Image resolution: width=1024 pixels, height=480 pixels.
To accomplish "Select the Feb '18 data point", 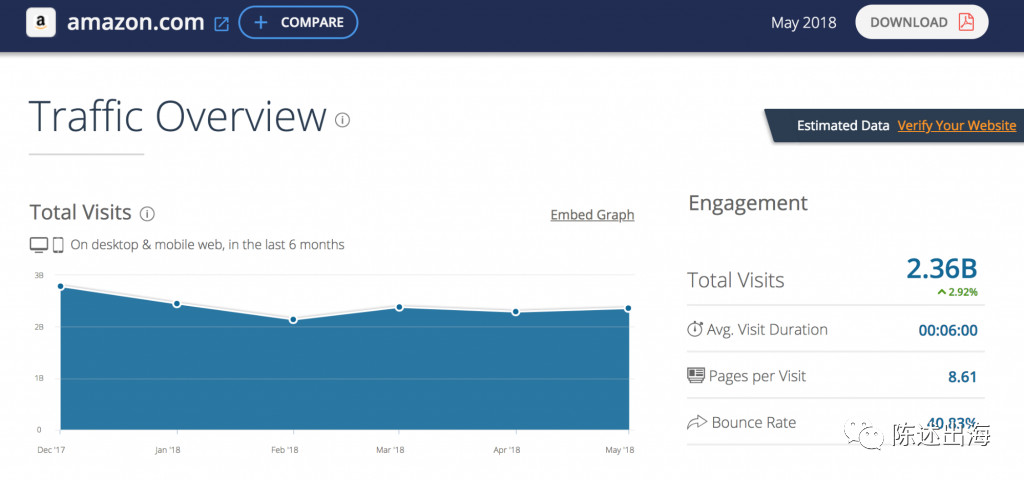I will pos(293,320).
